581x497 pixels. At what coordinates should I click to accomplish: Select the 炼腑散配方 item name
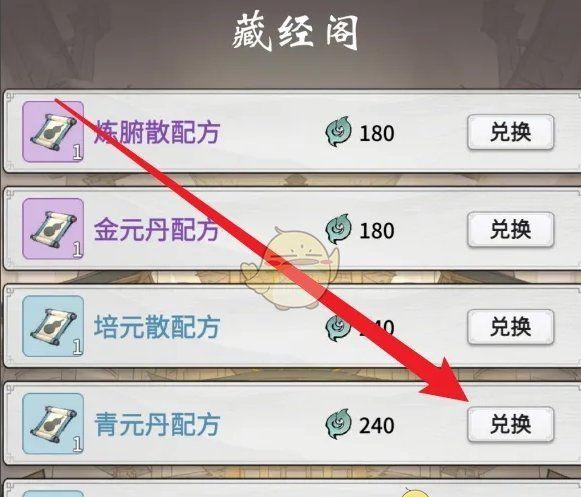pyautogui.click(x=157, y=132)
